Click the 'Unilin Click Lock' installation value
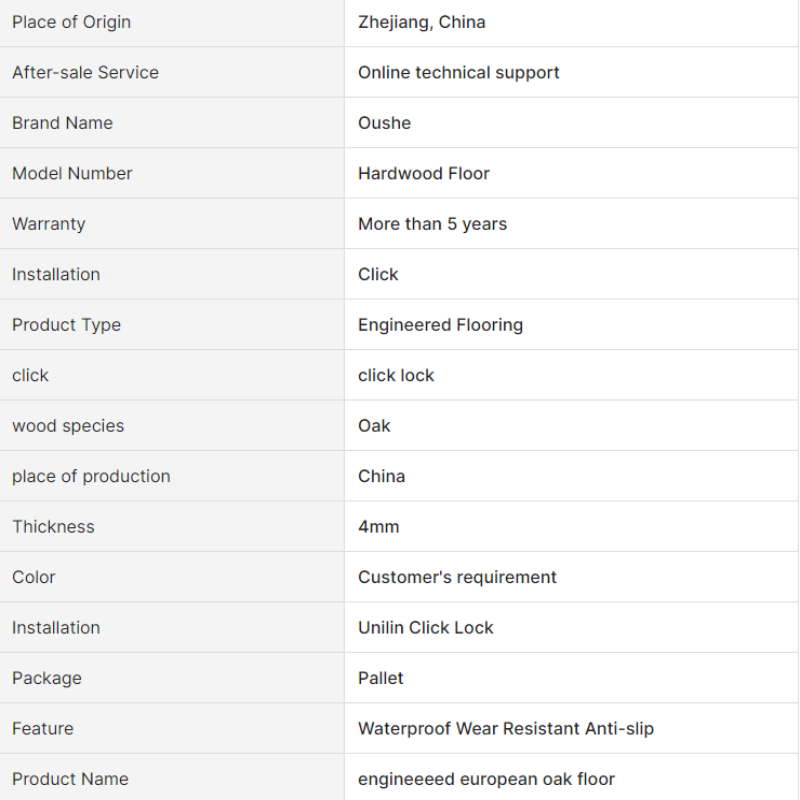This screenshot has width=800, height=800. (425, 628)
